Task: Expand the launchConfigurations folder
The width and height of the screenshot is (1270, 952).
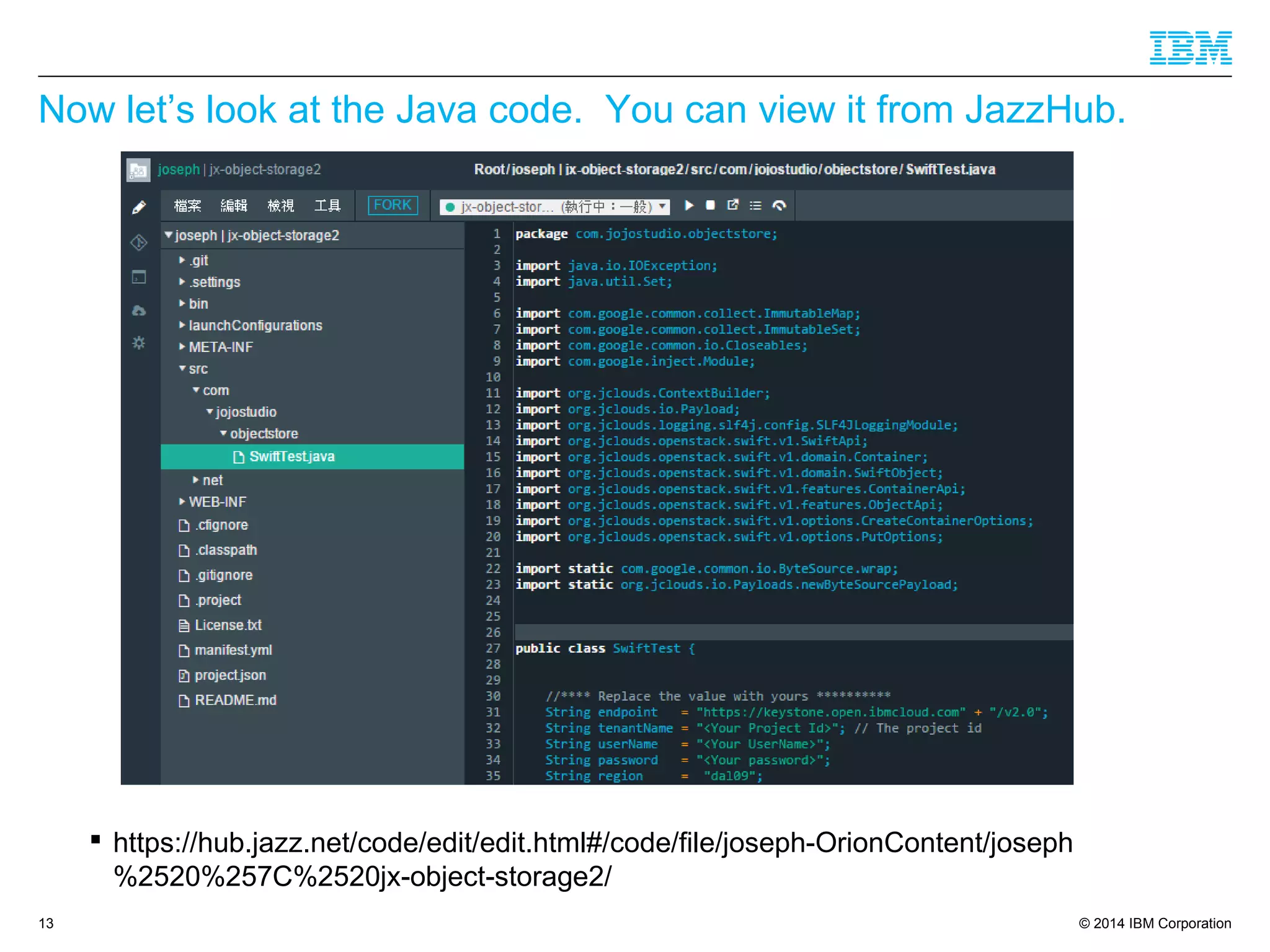Action: (x=182, y=325)
